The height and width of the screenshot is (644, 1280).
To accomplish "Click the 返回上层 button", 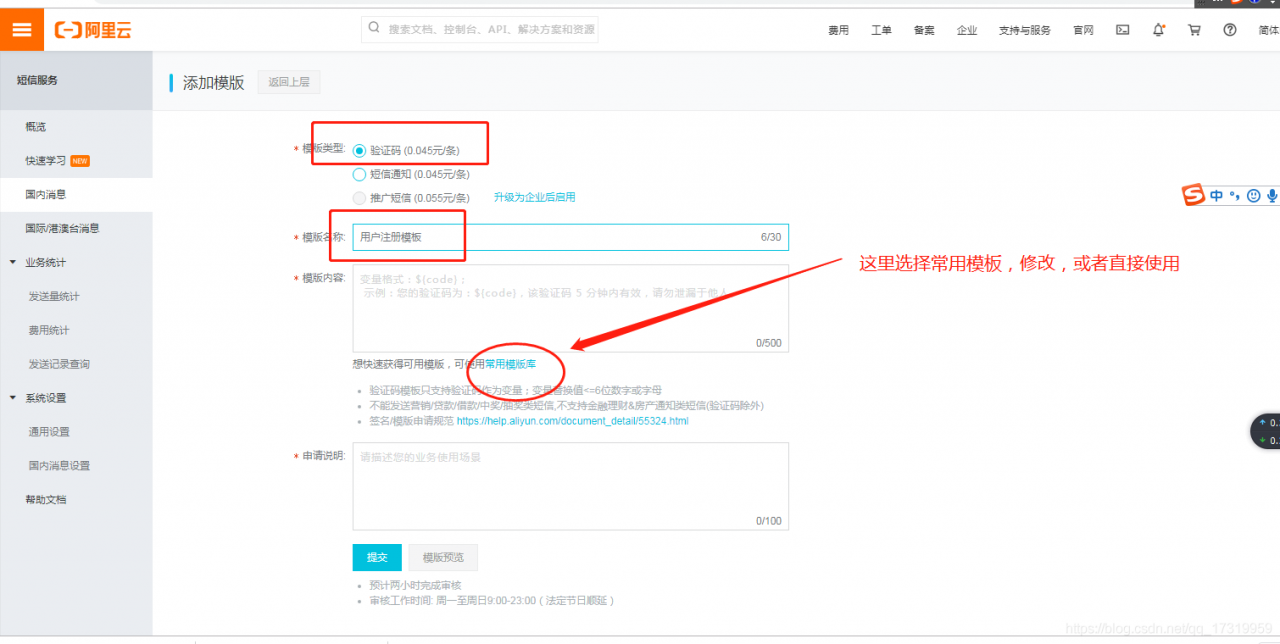I will (289, 82).
